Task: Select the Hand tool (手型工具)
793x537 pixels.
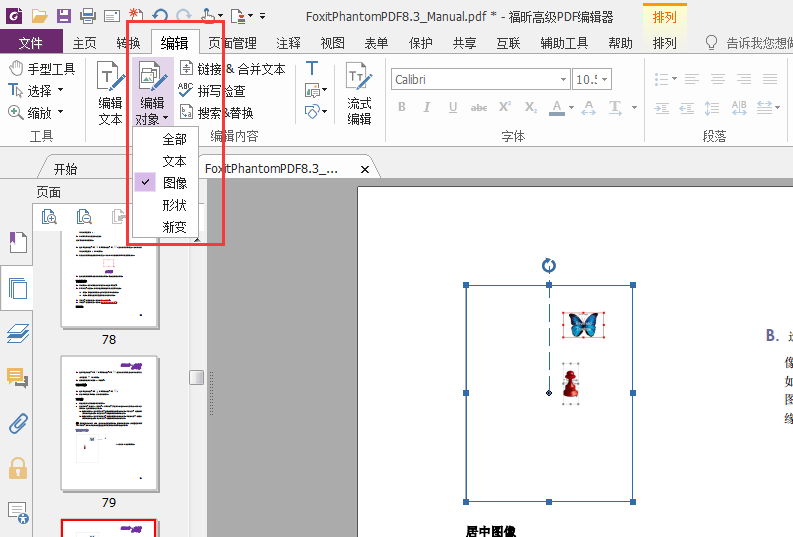Action: click(42, 68)
